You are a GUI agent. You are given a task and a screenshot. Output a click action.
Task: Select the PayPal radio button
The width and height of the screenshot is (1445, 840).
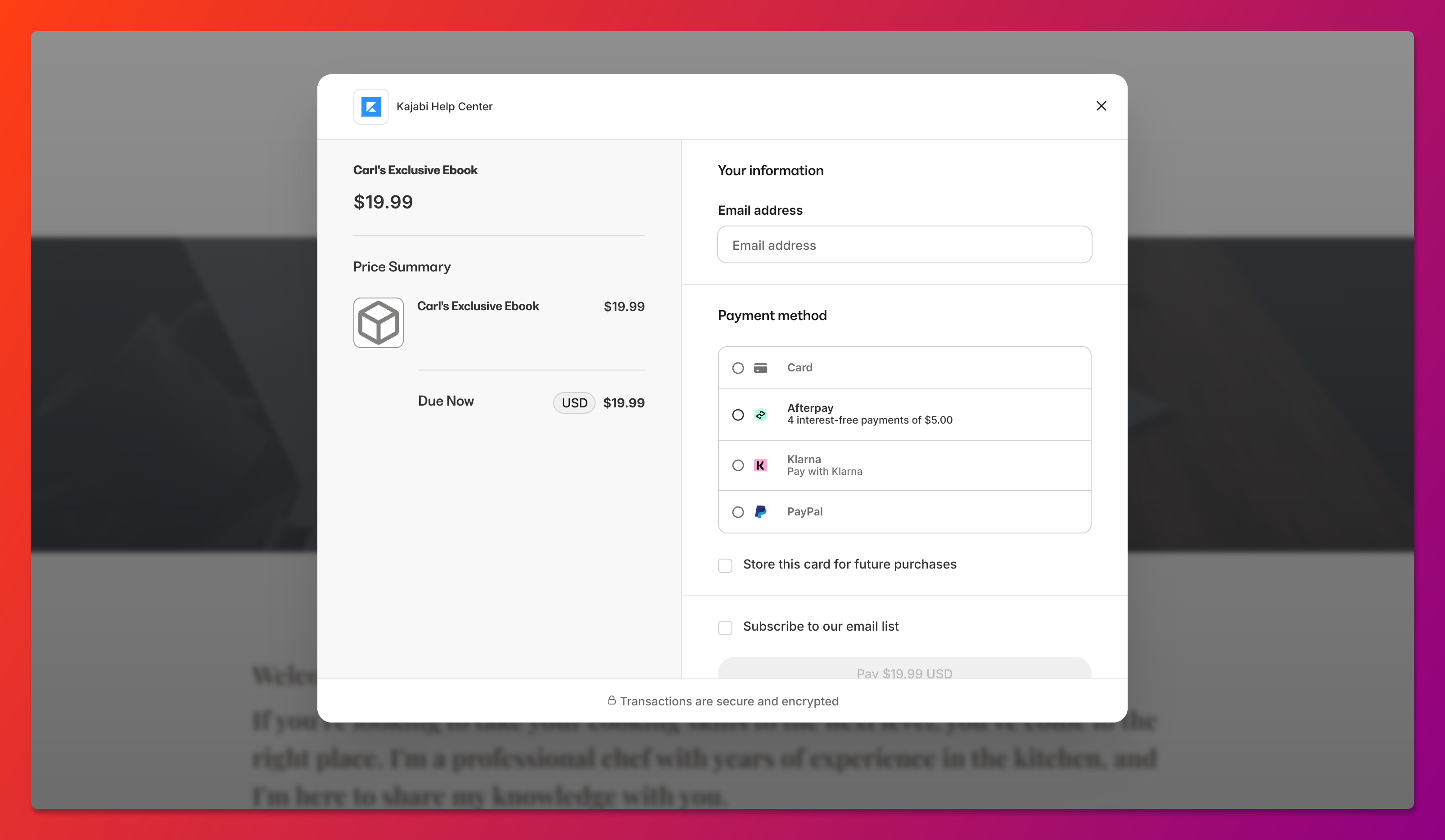click(x=738, y=512)
